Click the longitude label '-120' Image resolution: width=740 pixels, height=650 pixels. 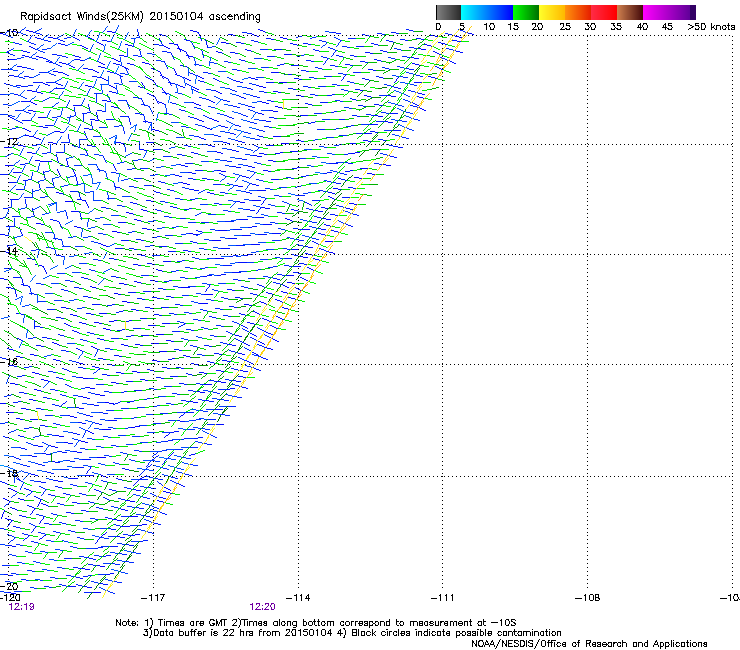[10, 598]
